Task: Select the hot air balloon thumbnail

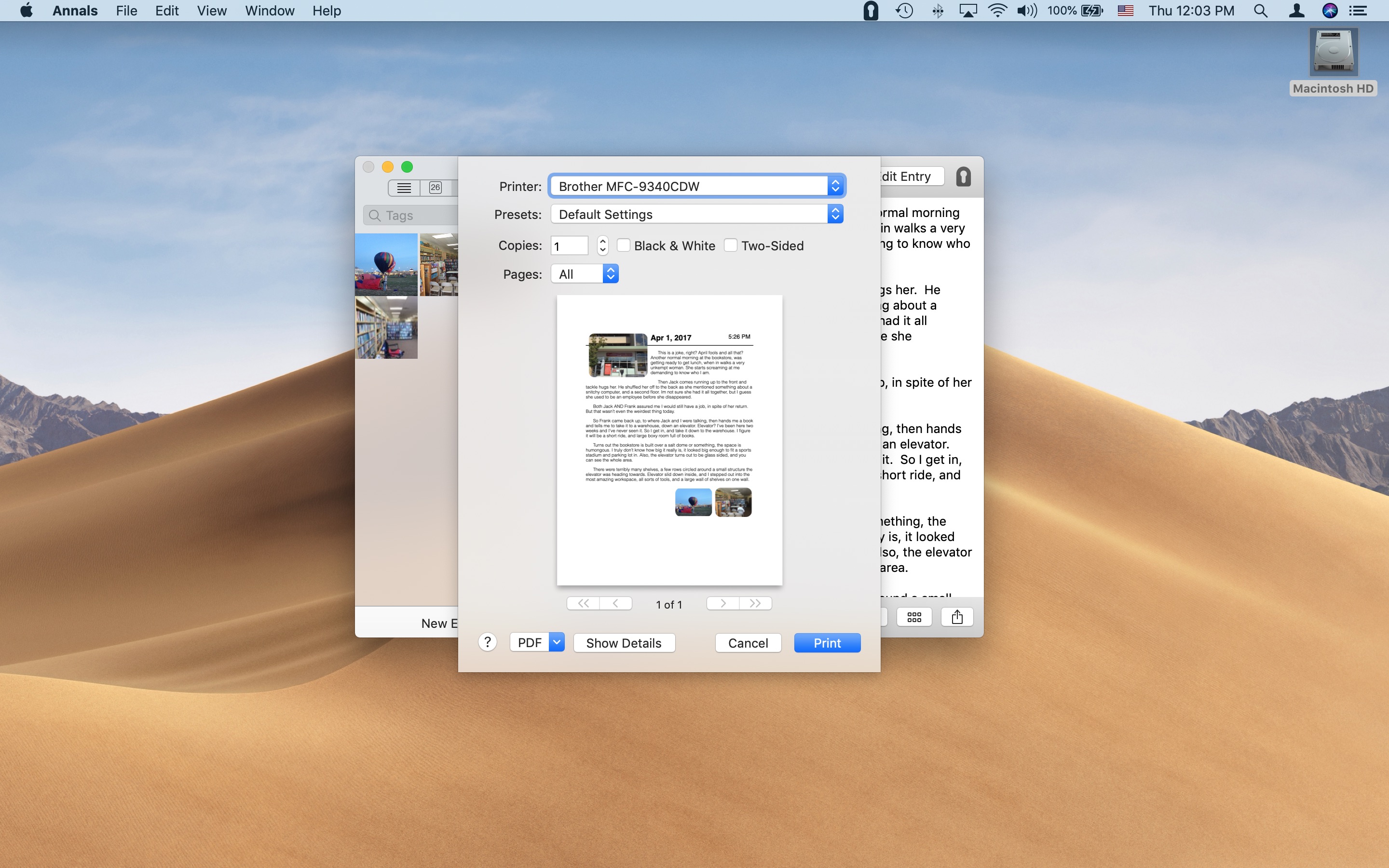Action: click(x=386, y=265)
